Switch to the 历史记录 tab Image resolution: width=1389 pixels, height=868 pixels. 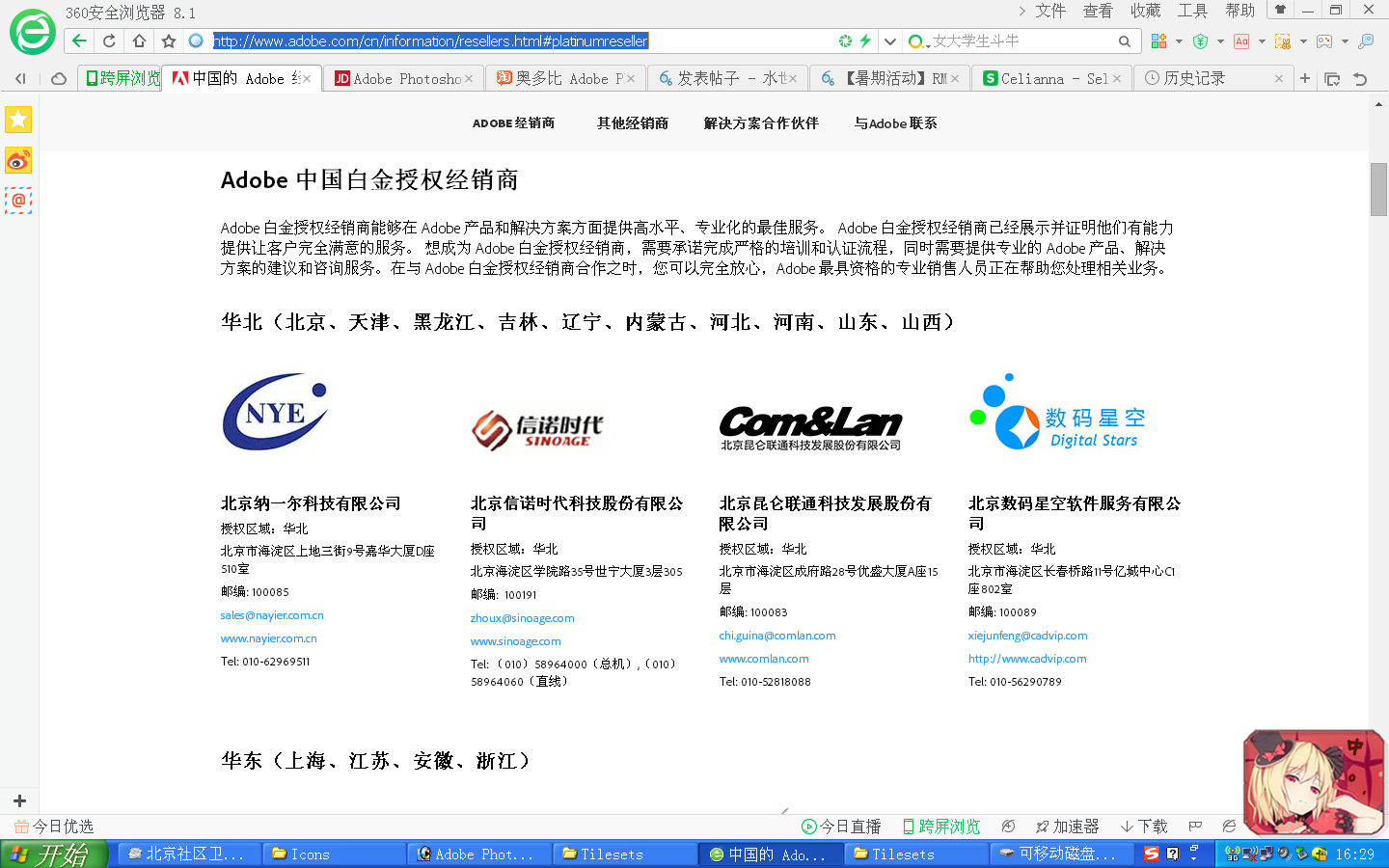coord(1213,78)
